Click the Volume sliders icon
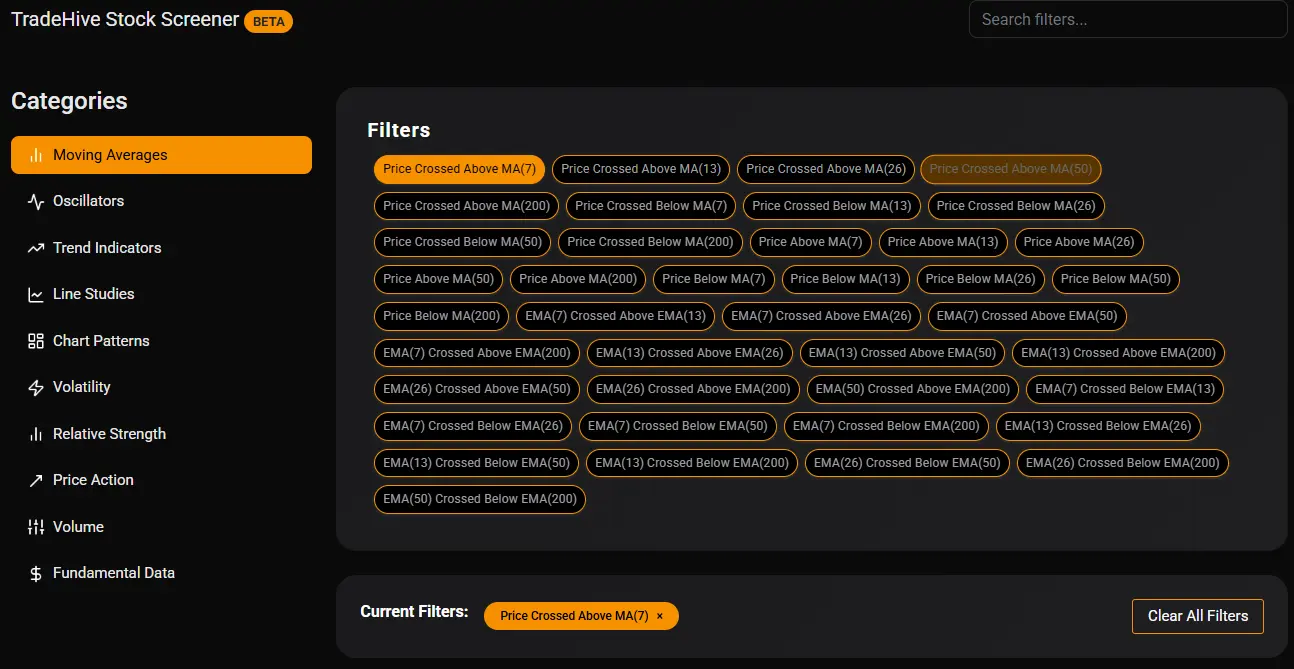Screen dimensions: 1294x669 point(36,527)
